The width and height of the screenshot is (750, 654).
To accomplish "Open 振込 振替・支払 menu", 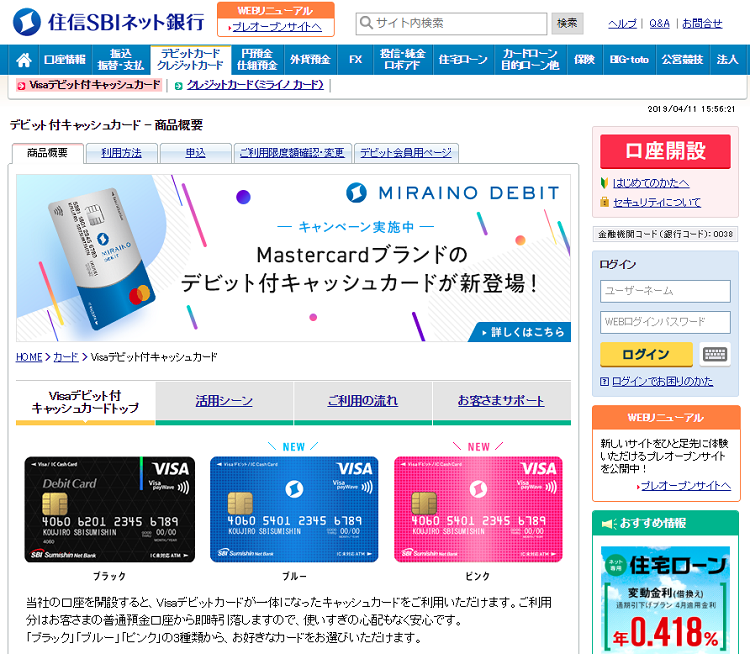I will tap(121, 60).
